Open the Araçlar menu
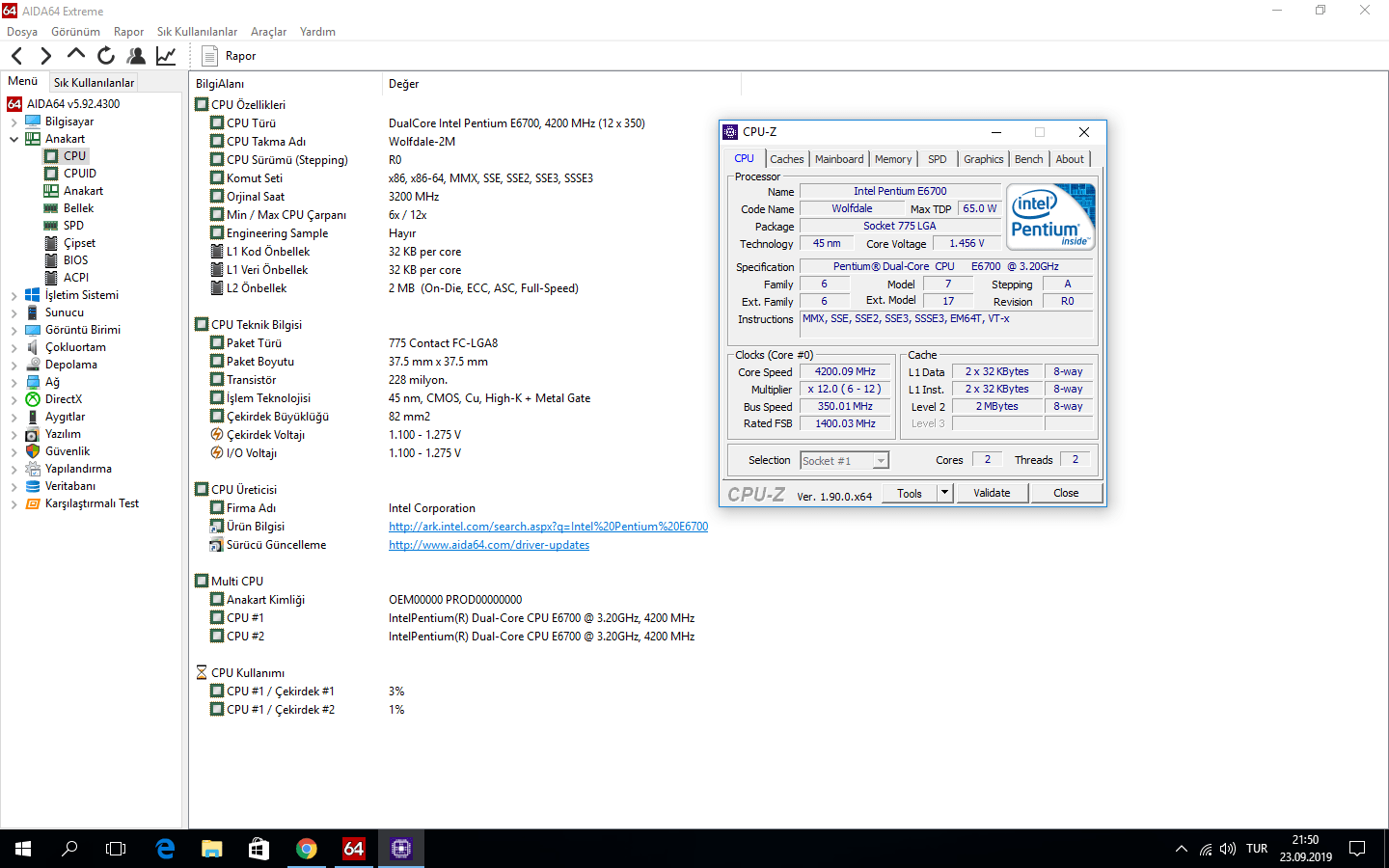This screenshot has width=1389, height=868. point(268,32)
